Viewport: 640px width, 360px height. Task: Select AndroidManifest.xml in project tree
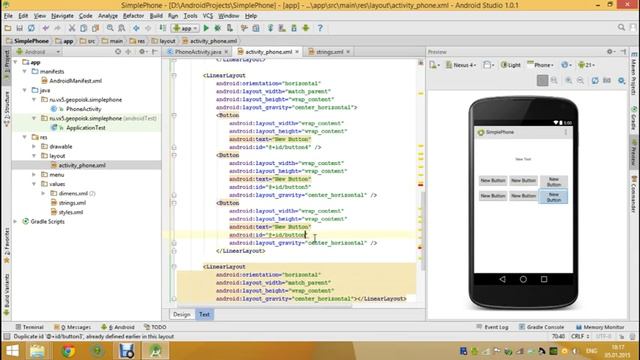point(76,81)
